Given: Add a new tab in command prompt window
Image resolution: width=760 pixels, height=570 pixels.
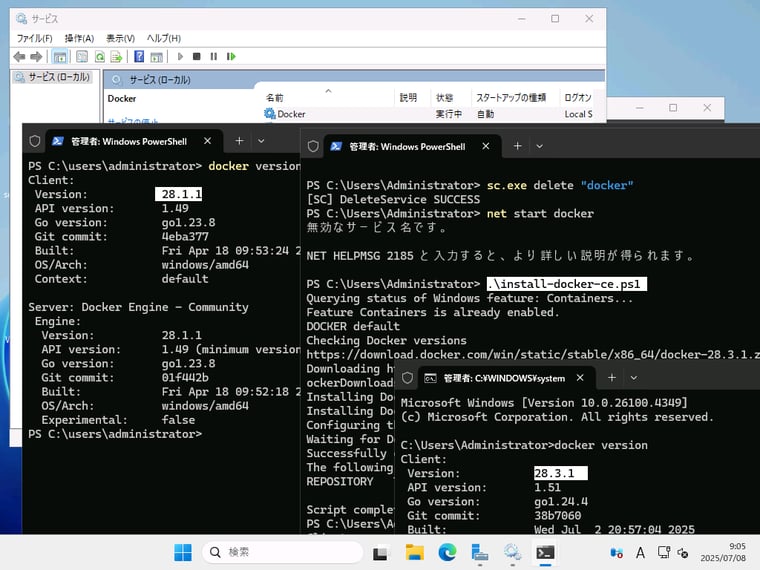Looking at the screenshot, I should pyautogui.click(x=612, y=378).
